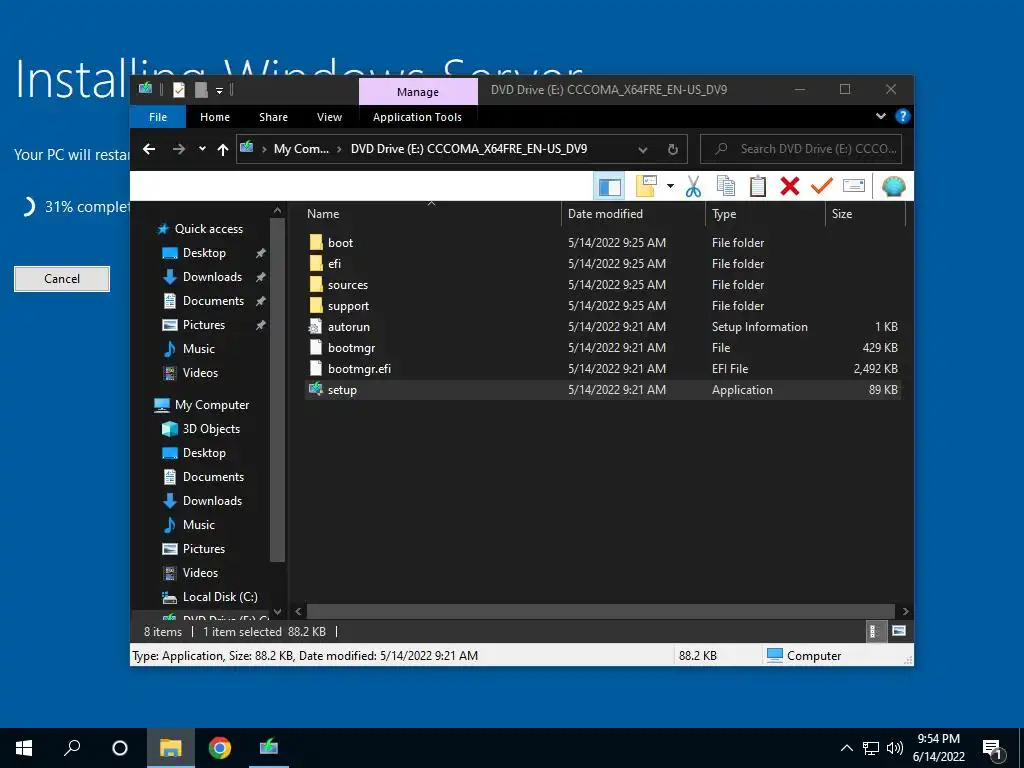The width and height of the screenshot is (1024, 768).
Task: Click the Rename icon in the toolbar
Action: [854, 187]
